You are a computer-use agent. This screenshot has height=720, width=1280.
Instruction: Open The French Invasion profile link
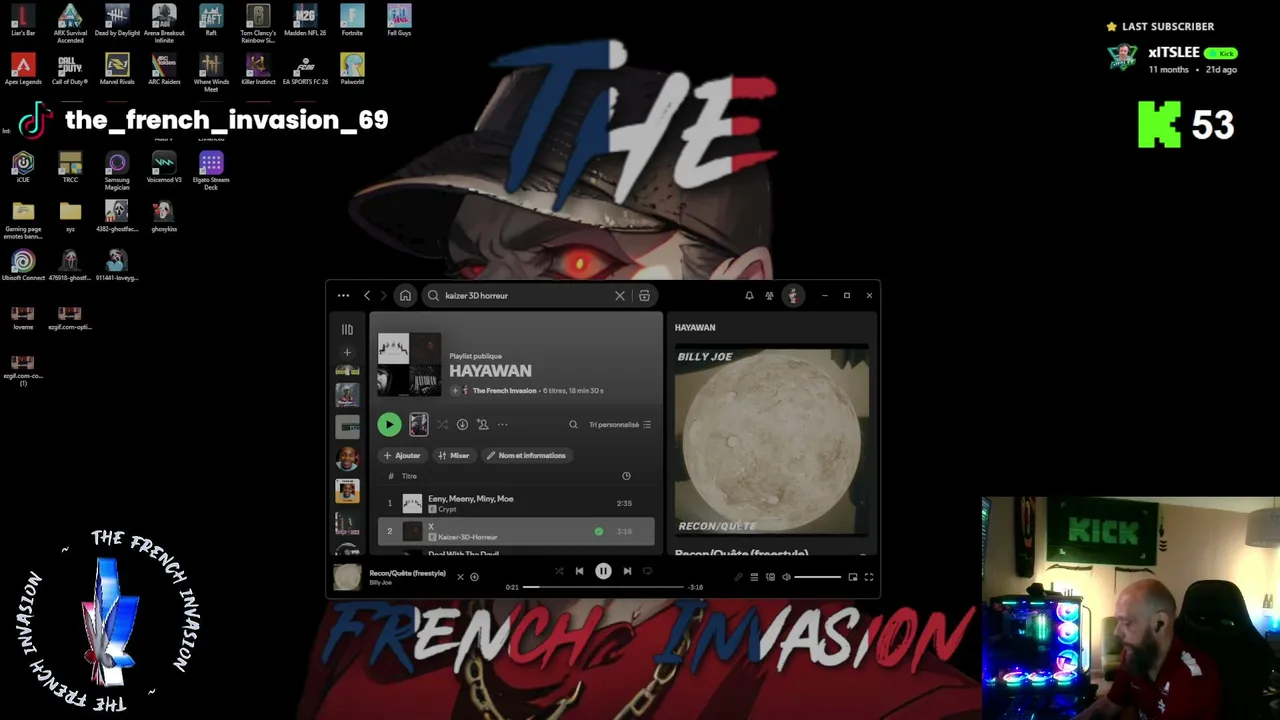click(504, 390)
